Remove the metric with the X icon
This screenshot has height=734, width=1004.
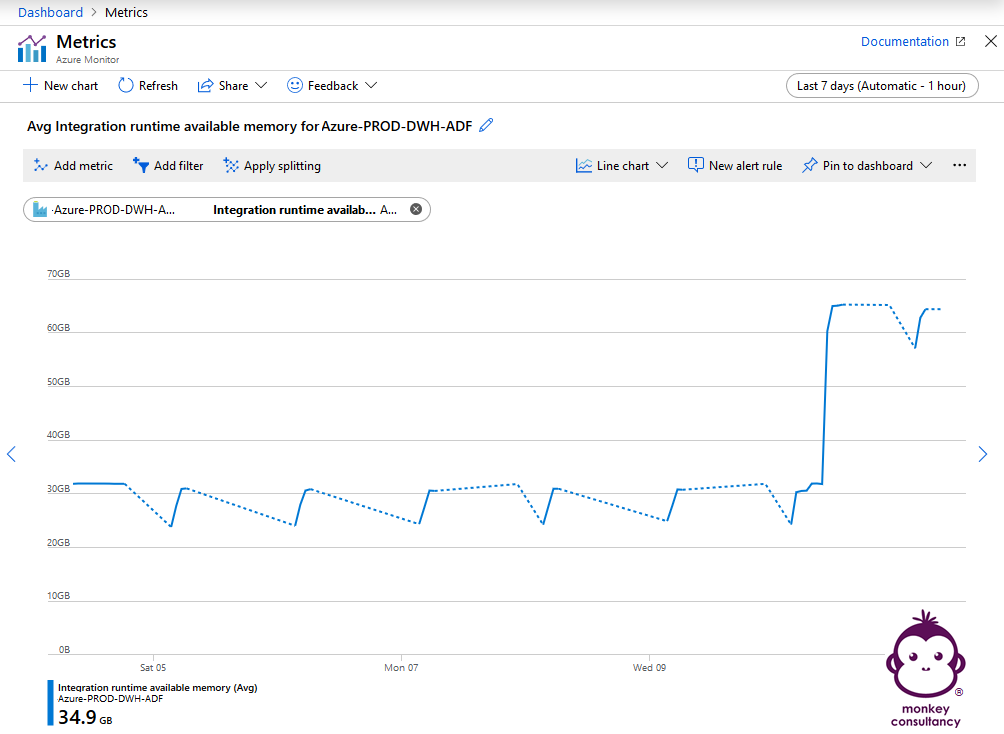(416, 209)
